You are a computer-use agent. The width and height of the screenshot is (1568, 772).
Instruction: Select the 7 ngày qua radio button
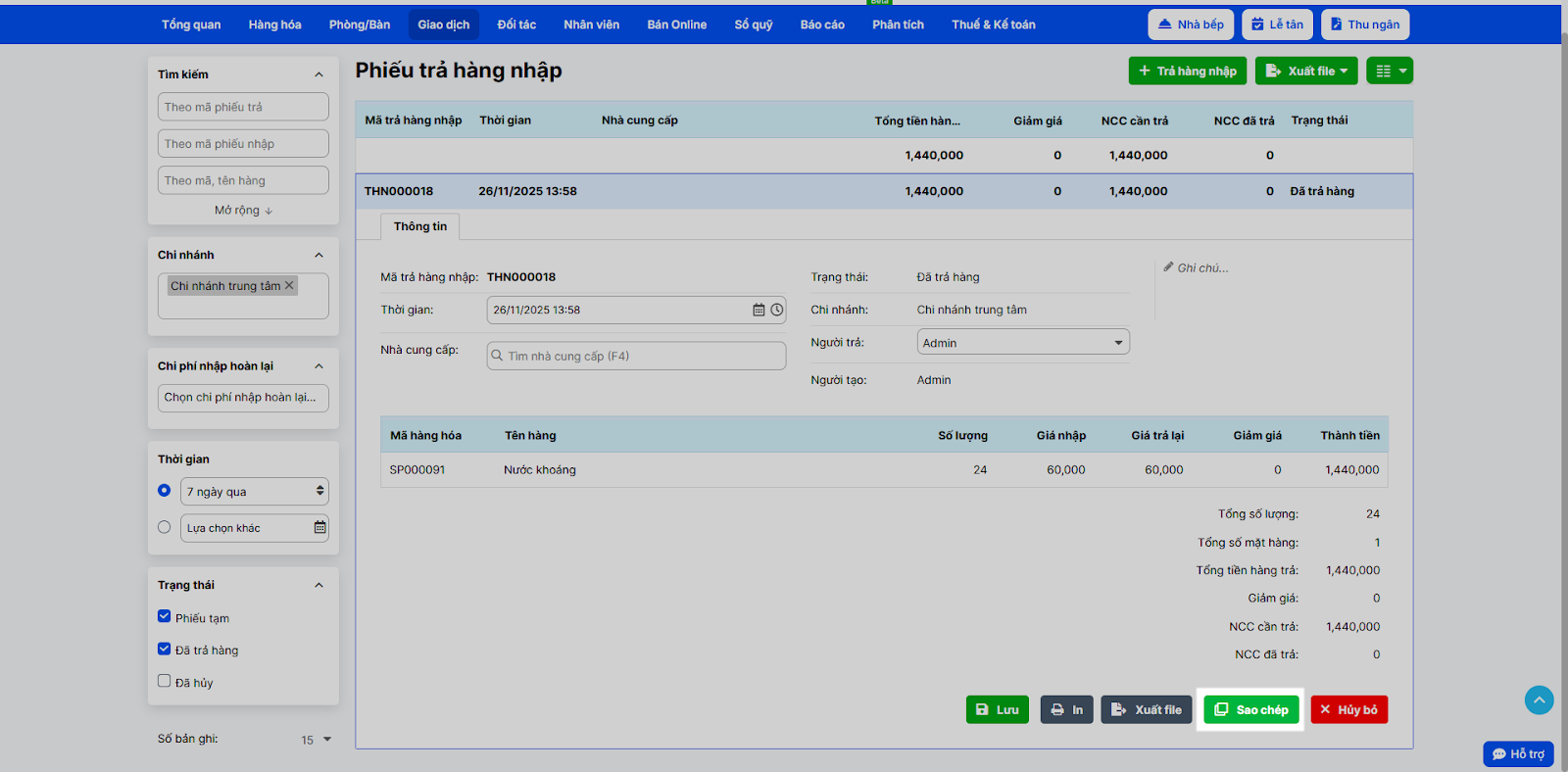click(x=164, y=490)
